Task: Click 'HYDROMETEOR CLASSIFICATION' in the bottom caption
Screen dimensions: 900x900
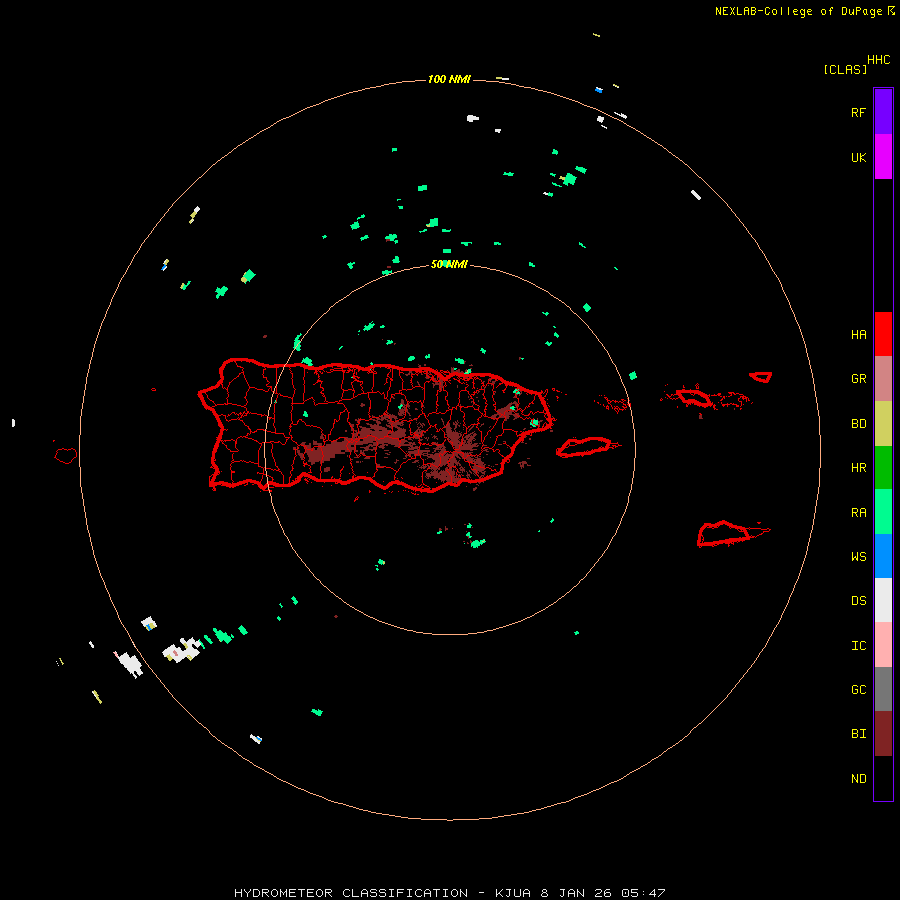Action: [351, 893]
